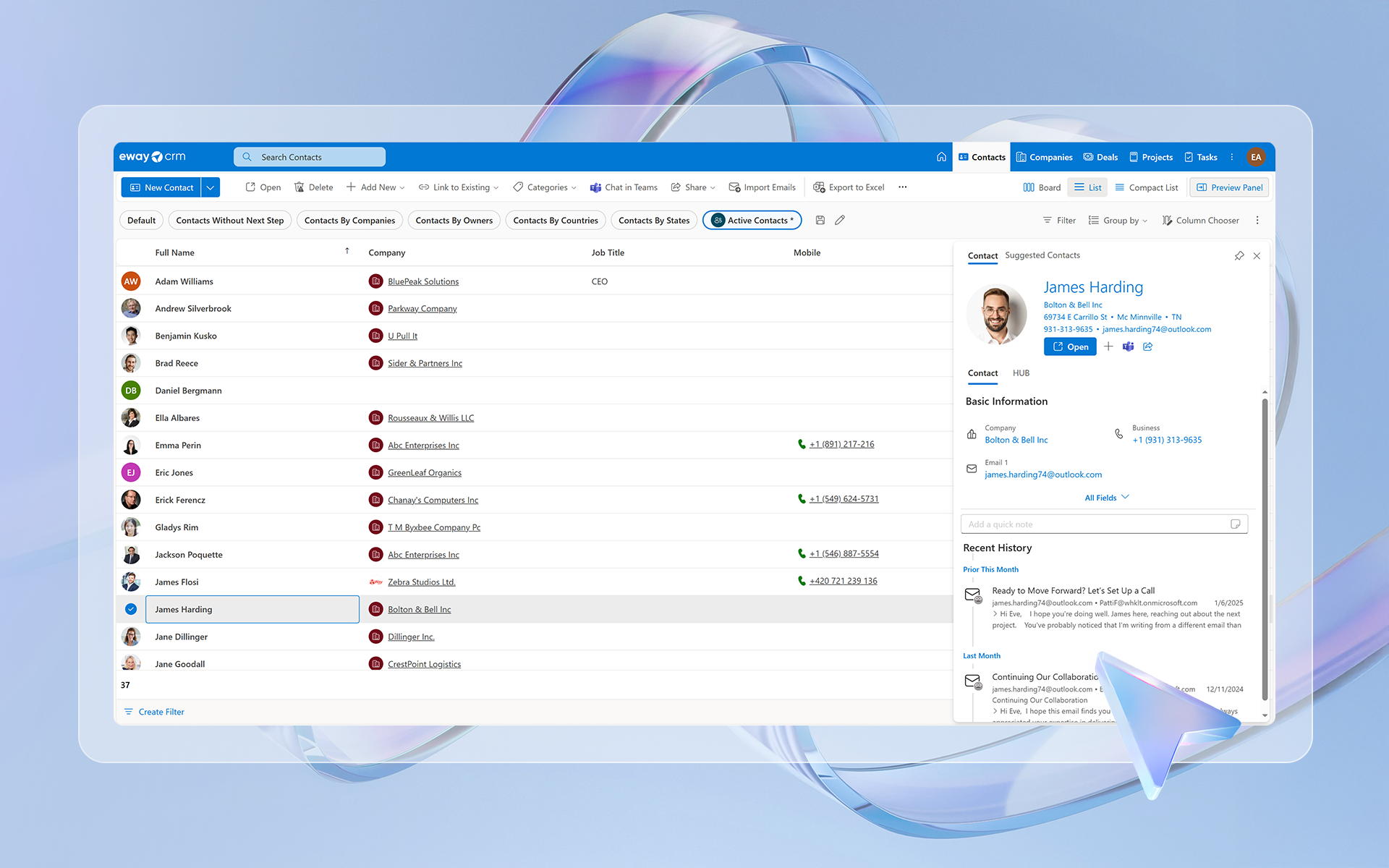
Task: Click the preview panel vertical scrollbar
Action: pos(1265,550)
